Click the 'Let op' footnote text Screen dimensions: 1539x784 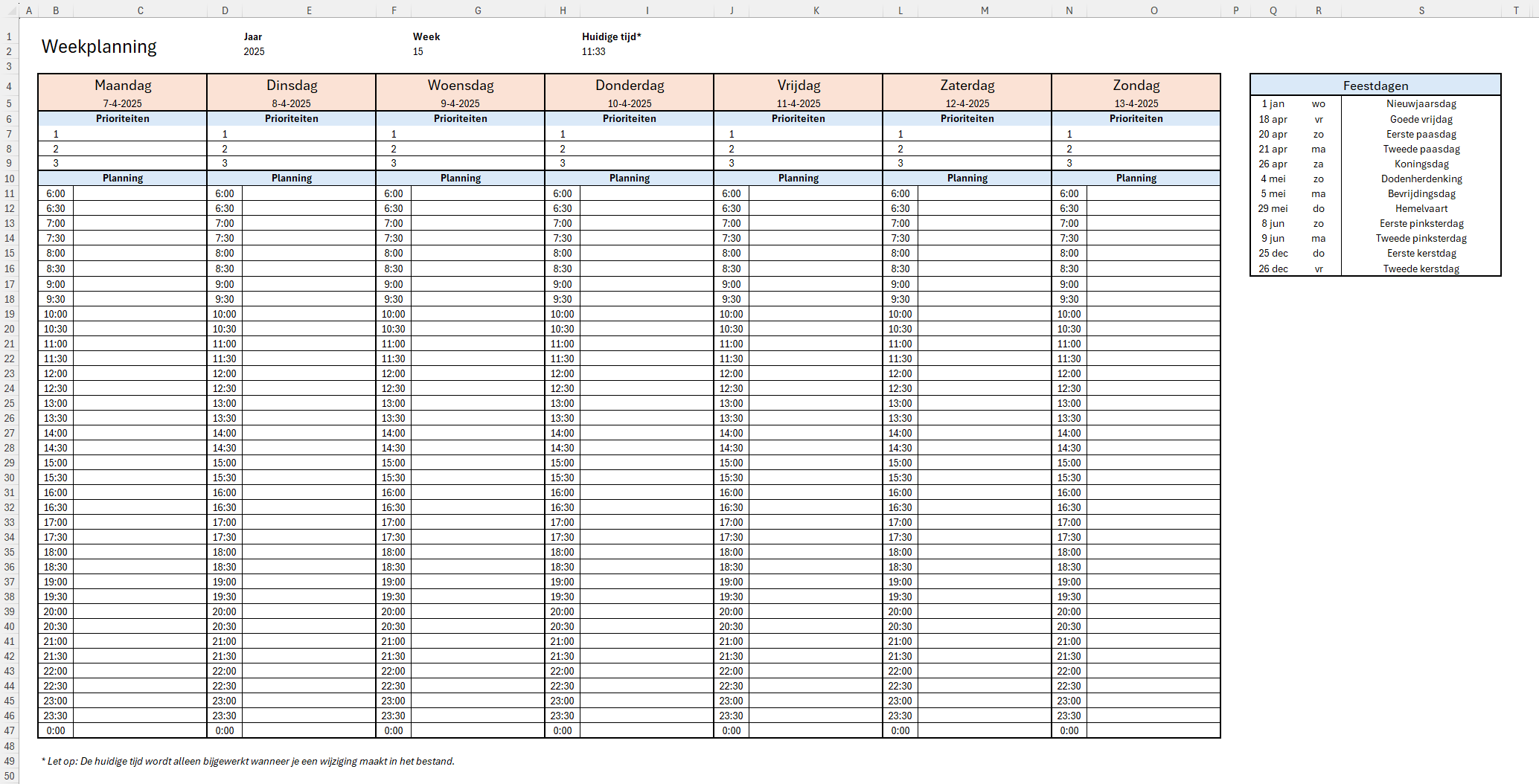248,761
